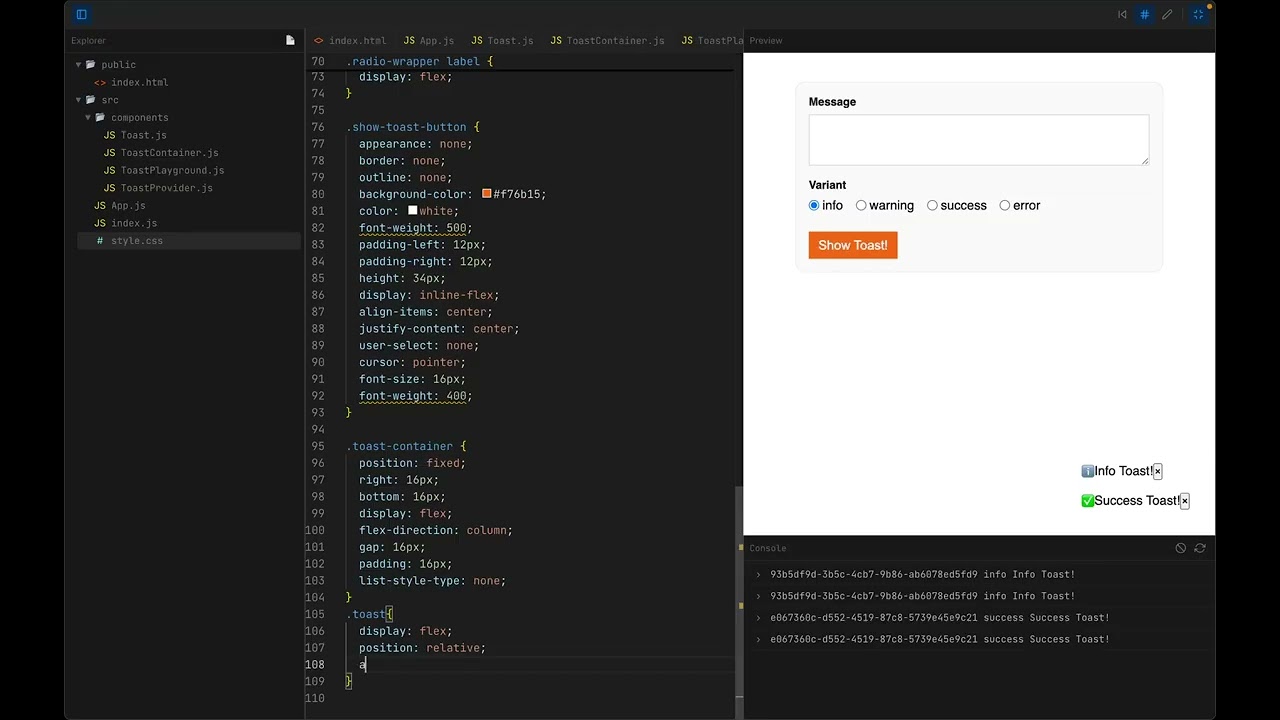Select the success variant radio
This screenshot has height=720, width=1280.
point(932,206)
